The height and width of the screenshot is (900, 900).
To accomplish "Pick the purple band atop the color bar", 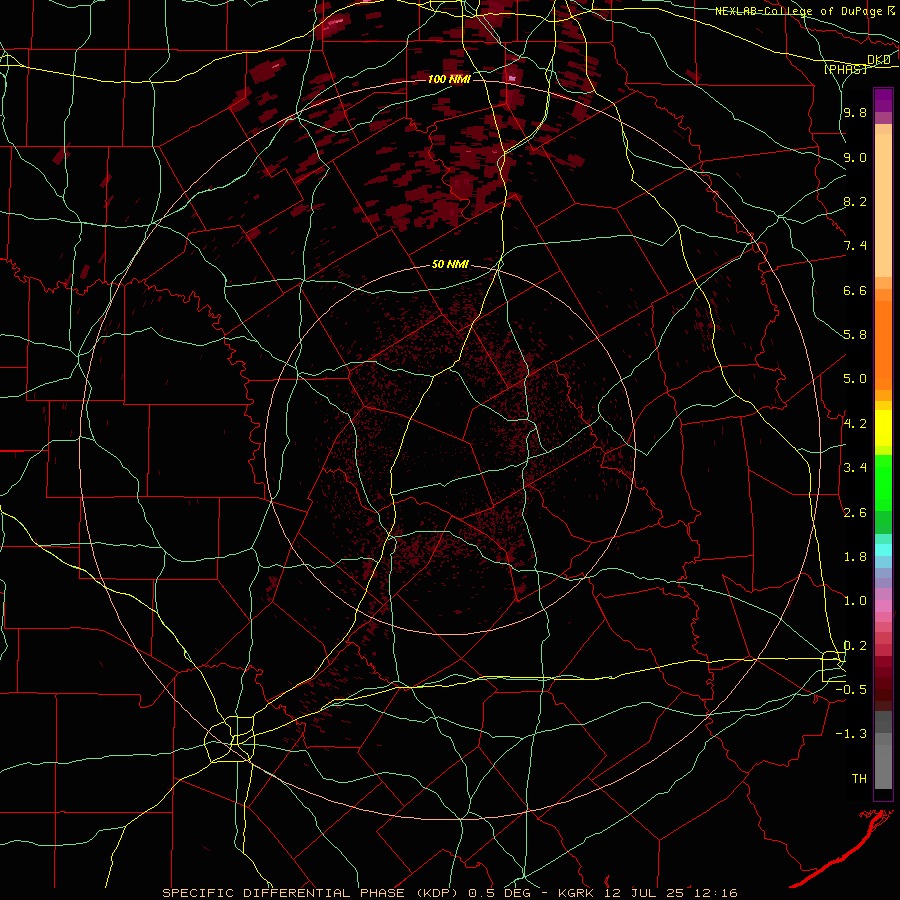I will point(883,100).
